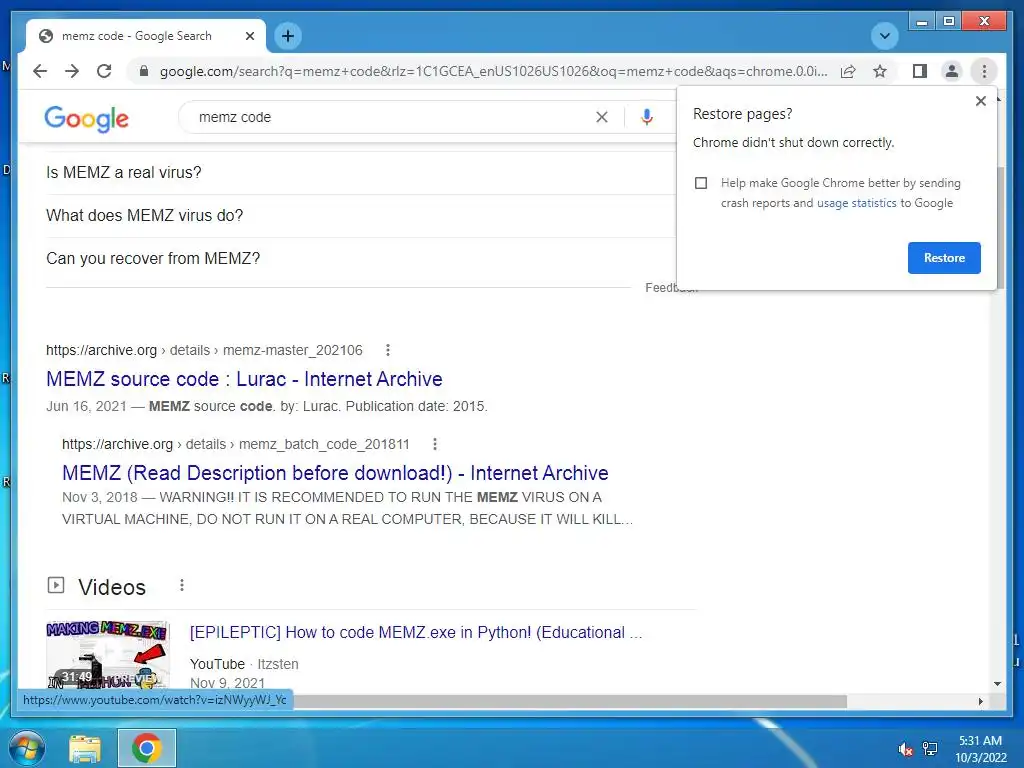Click the horizontal scrollbar thumb
1024x768 pixels.
(568, 701)
